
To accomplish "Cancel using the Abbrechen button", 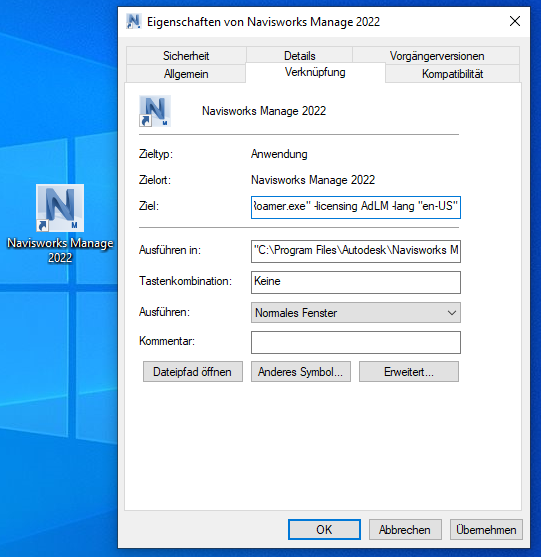I will (x=405, y=530).
